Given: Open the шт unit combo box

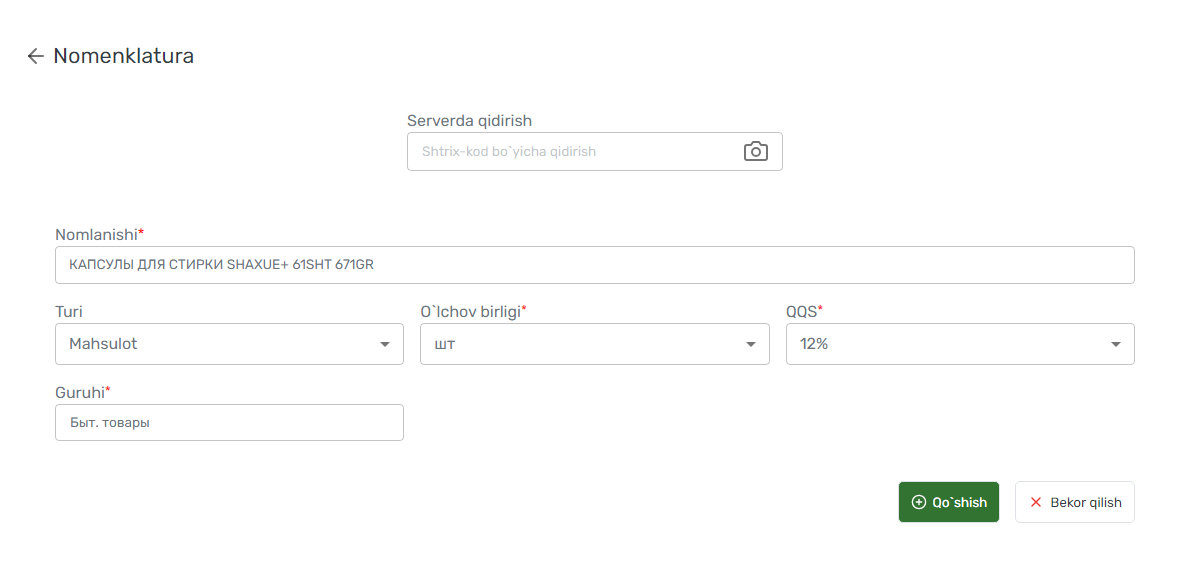Looking at the screenshot, I should (x=595, y=344).
